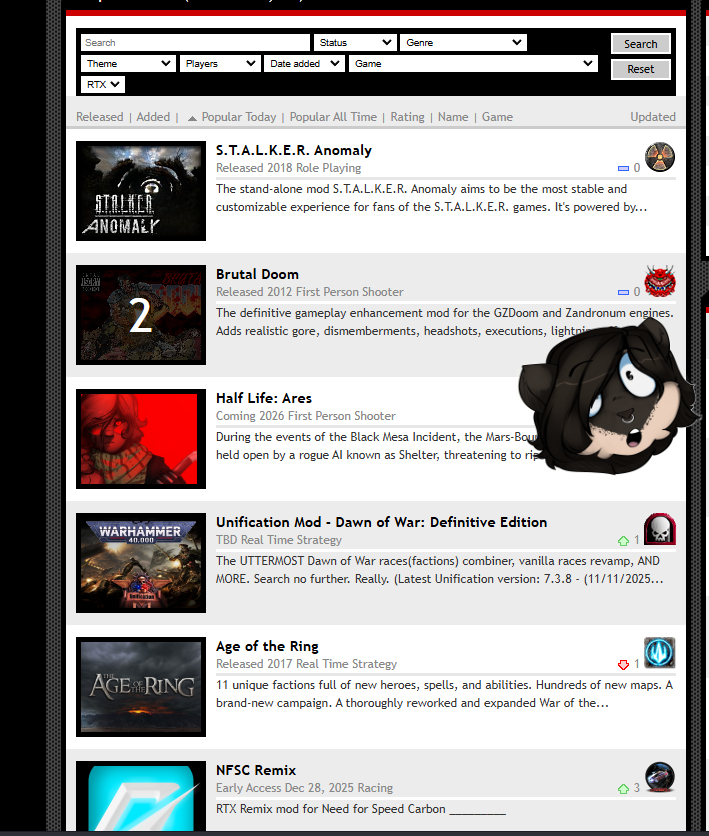Open the Theme filter dropdown
The height and width of the screenshot is (836, 709).
click(128, 64)
